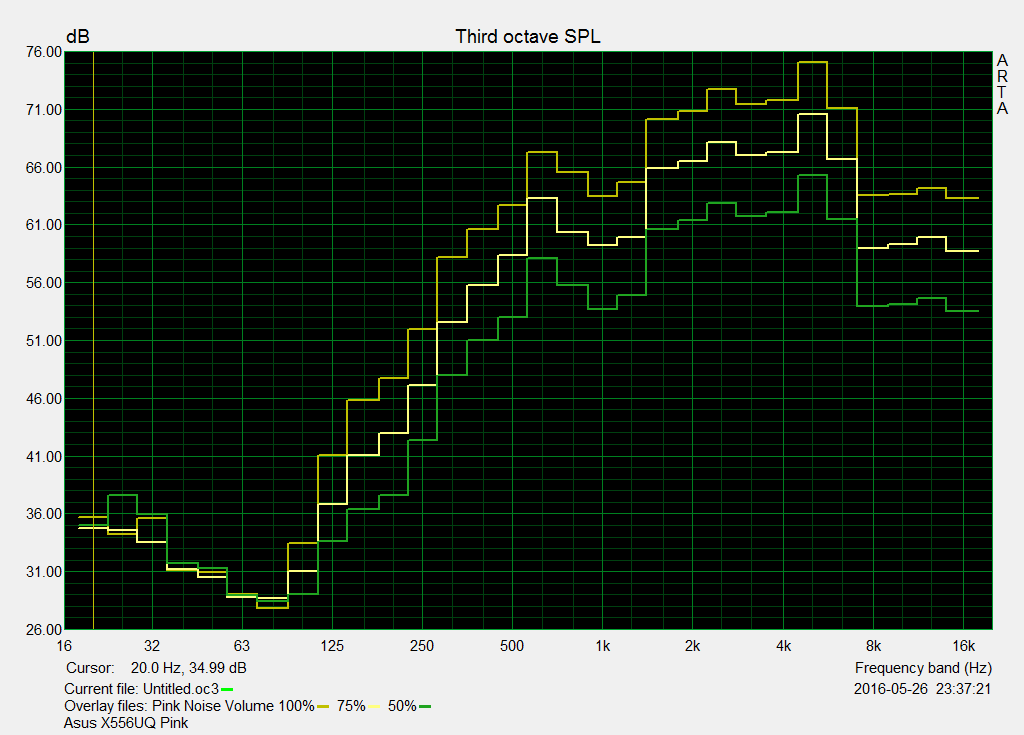
Task: Click the 'Third octave SPL' chart title
Action: (528, 37)
